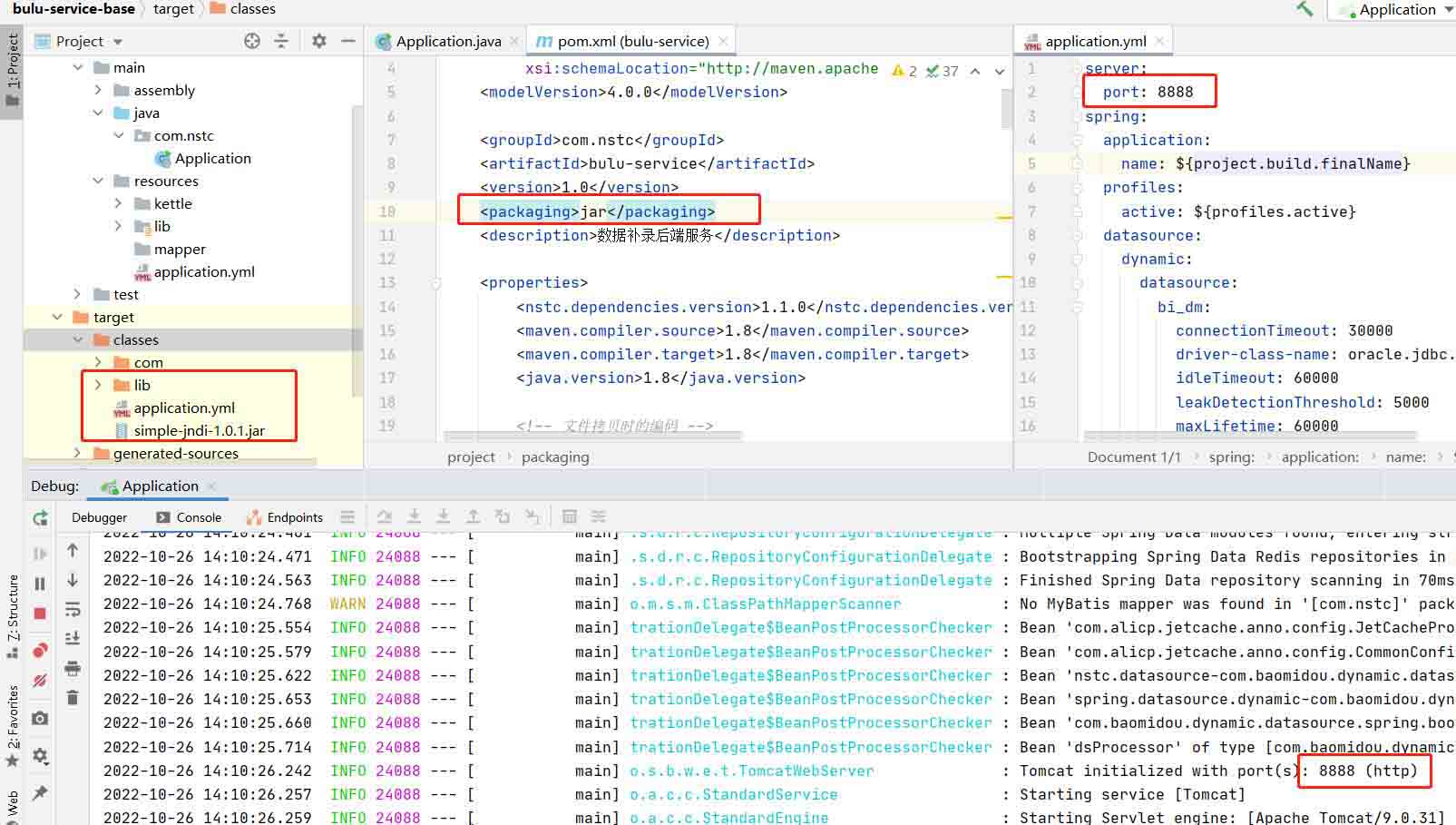Switch to the Endpoints tab
The image size is (1456, 825).
(x=284, y=517)
